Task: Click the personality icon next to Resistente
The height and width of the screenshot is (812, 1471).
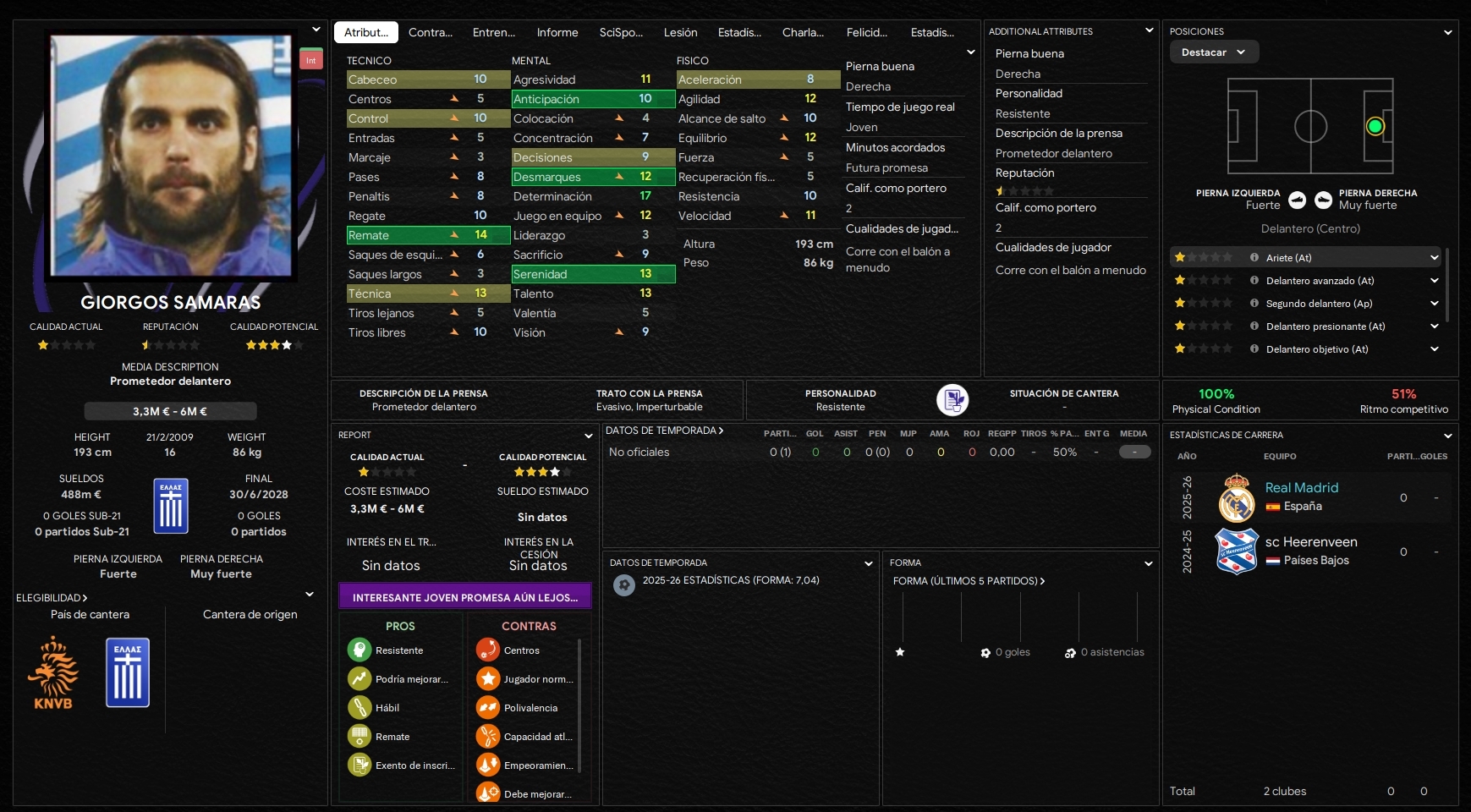Action: 952,399
